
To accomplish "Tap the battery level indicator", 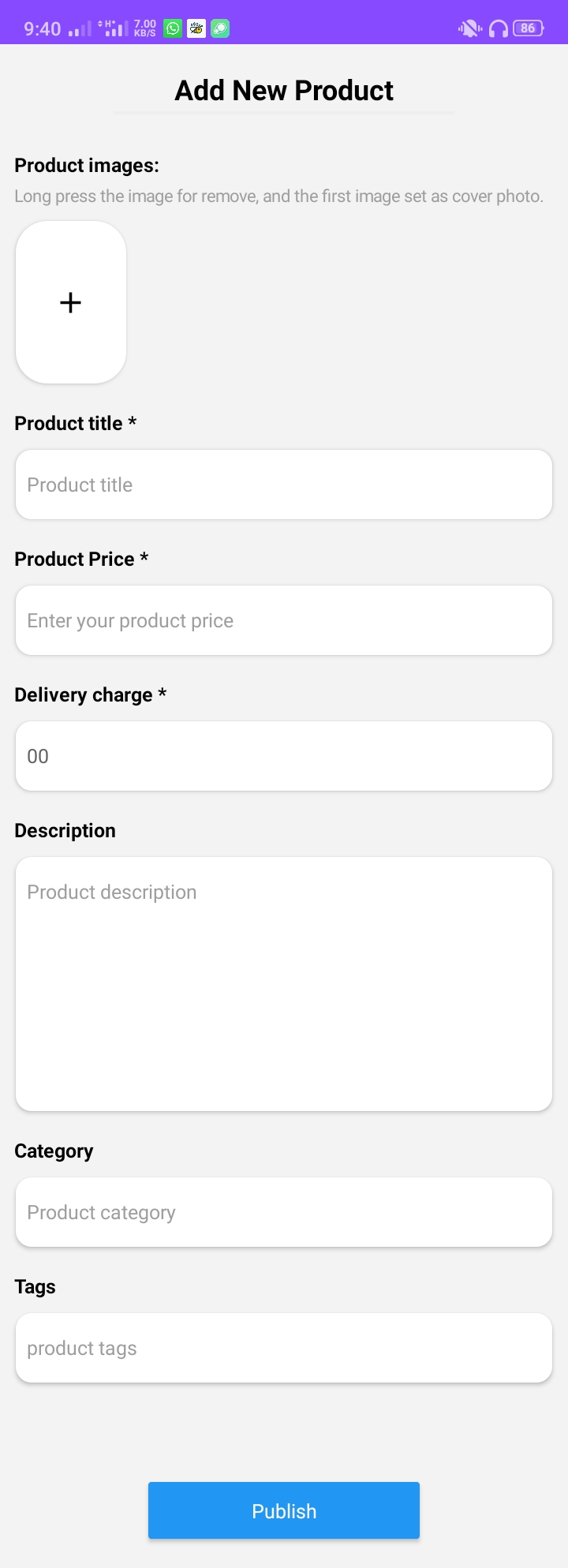I will 528,28.
